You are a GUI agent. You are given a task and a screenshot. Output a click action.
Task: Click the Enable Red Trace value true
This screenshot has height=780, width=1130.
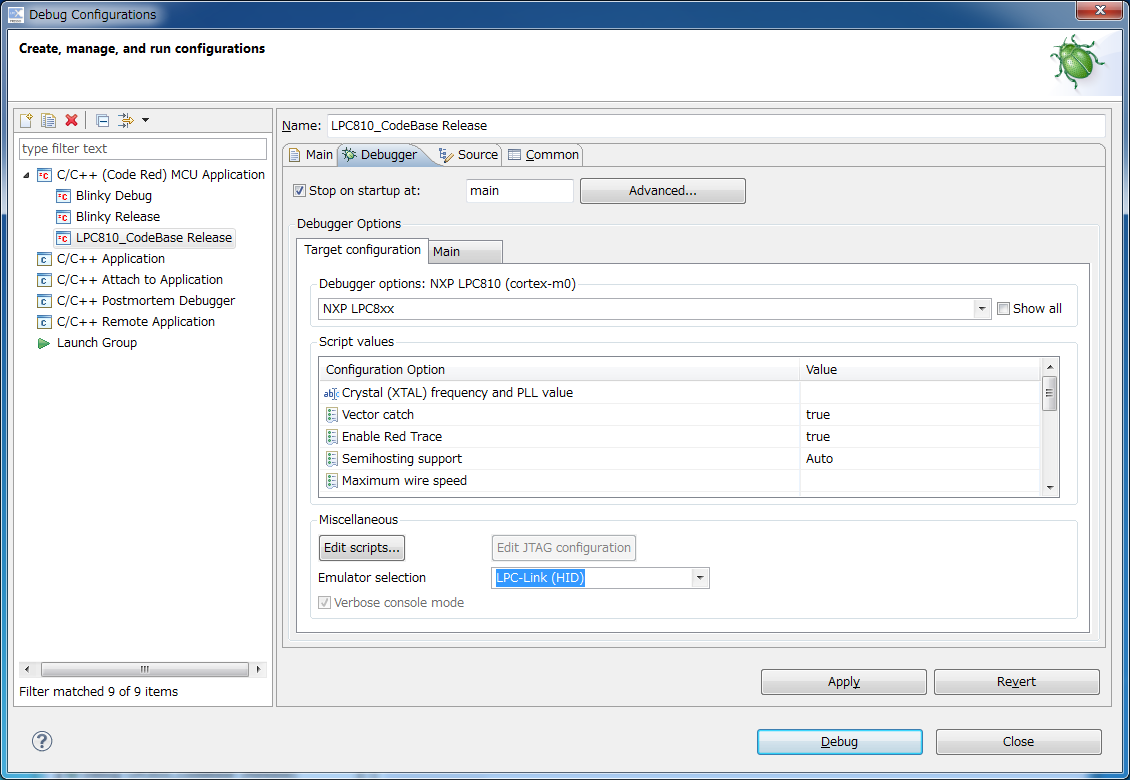[817, 437]
